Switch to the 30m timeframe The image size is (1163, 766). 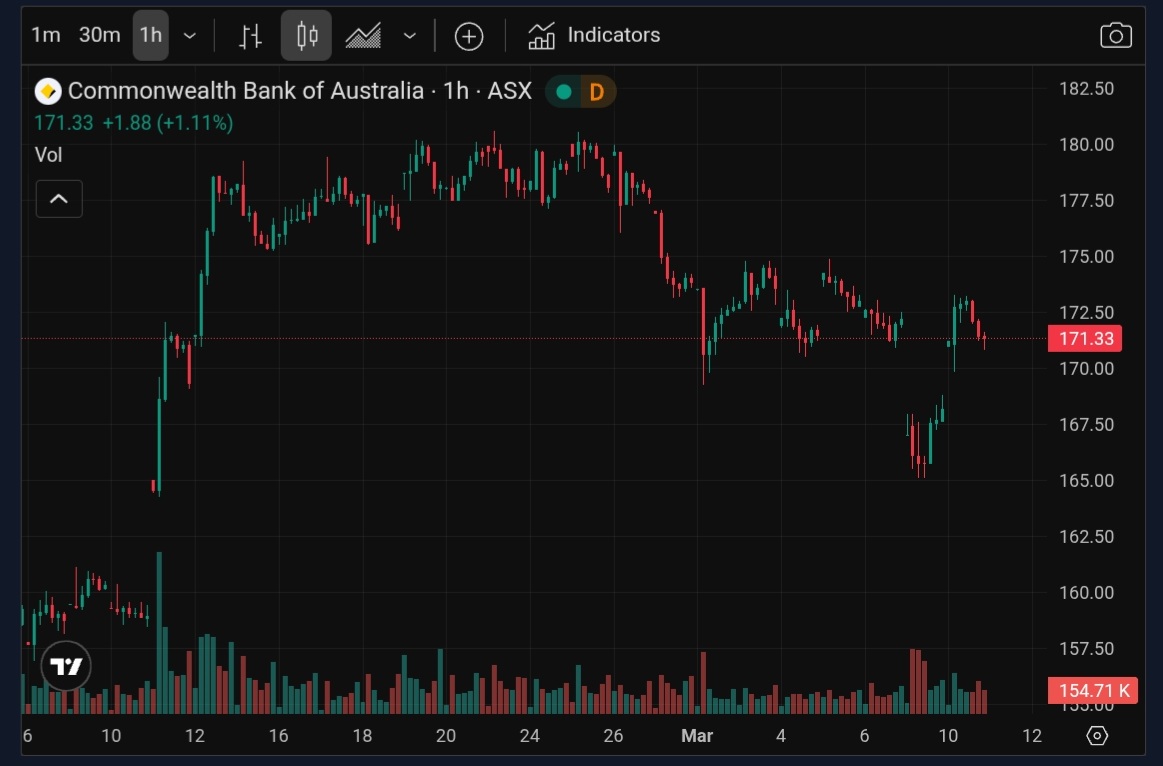(x=100, y=35)
